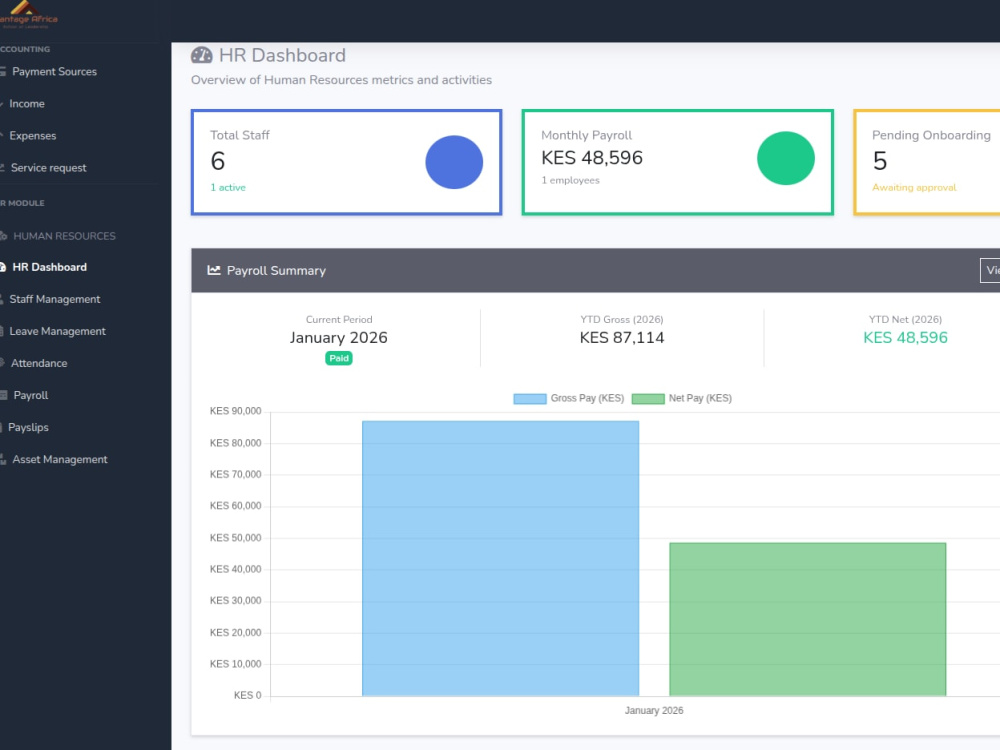
Task: Click the green Net Pay bar
Action: click(807, 619)
